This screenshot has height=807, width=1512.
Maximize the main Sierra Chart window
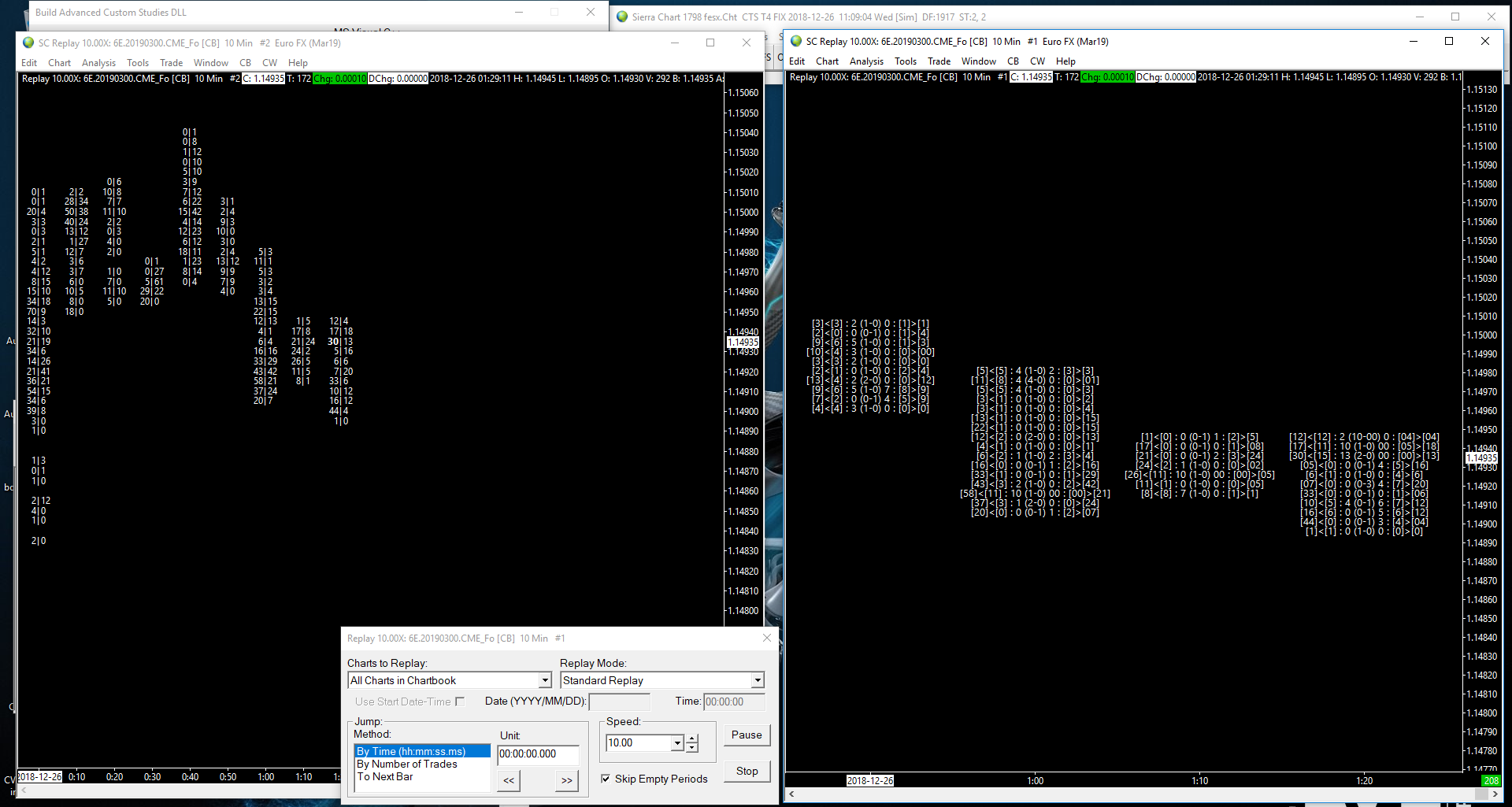(1455, 17)
